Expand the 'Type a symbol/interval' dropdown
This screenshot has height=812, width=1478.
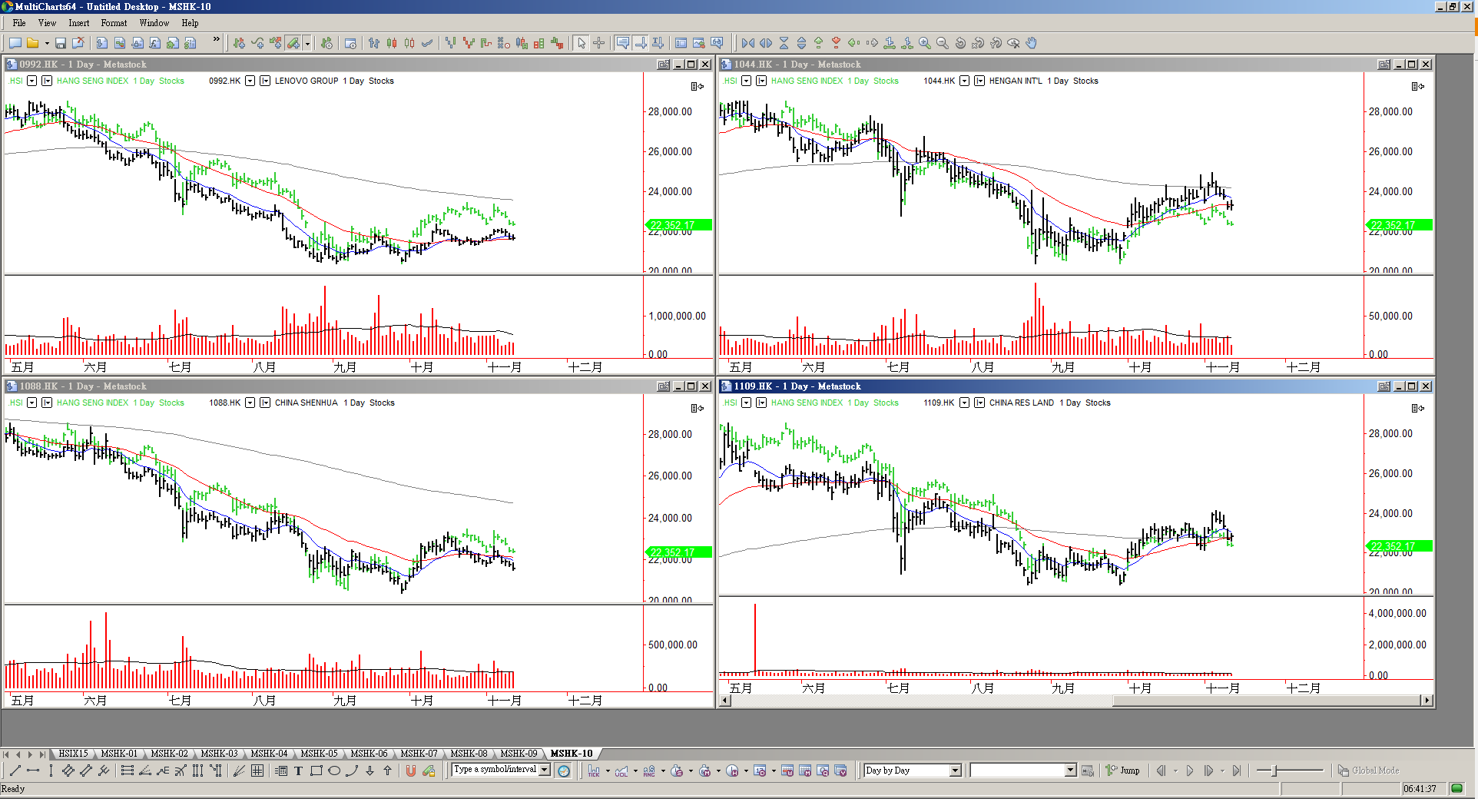click(x=545, y=770)
